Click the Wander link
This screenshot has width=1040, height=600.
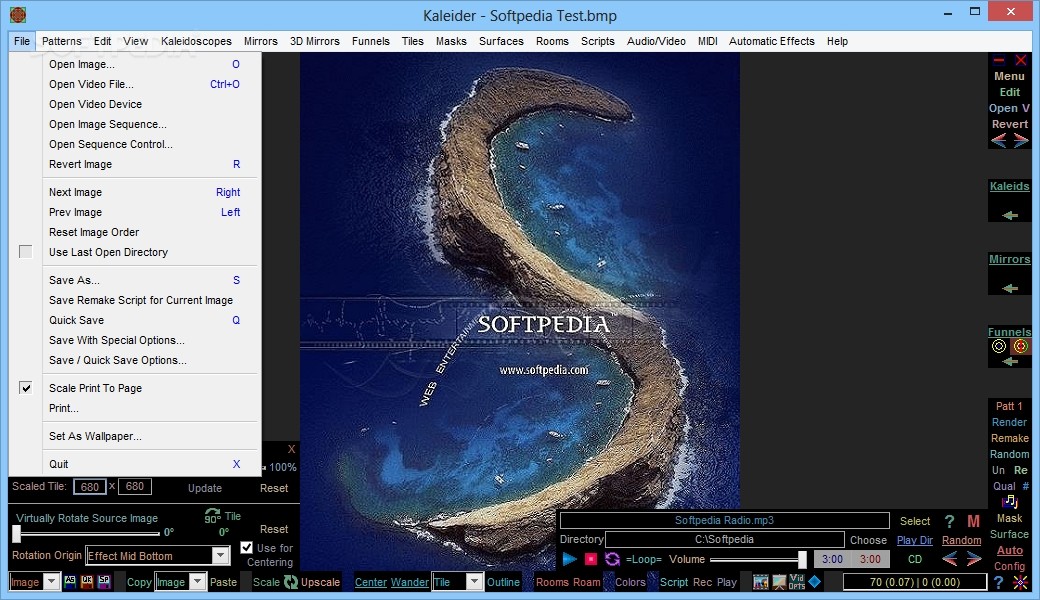pyautogui.click(x=409, y=582)
